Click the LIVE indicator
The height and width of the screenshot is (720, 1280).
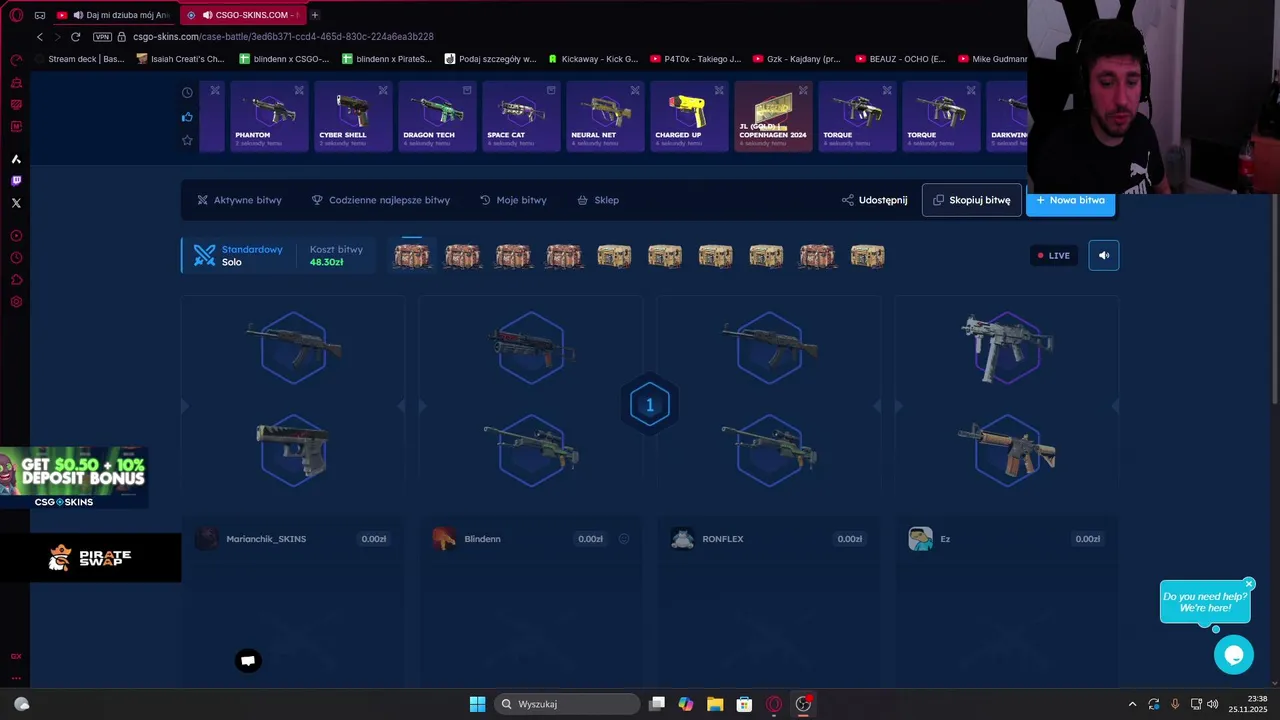coord(1054,255)
